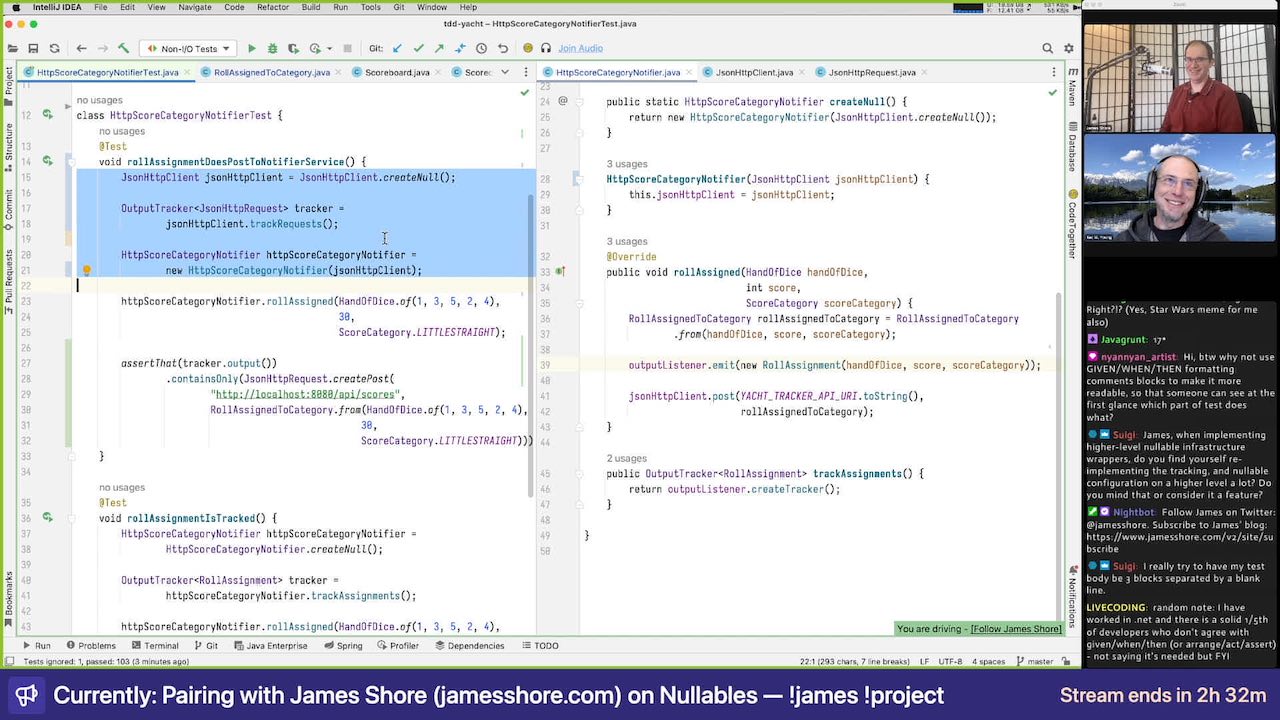Image resolution: width=1280 pixels, height=720 pixels.
Task: Click the Reload from disk icon
Action: [54, 48]
